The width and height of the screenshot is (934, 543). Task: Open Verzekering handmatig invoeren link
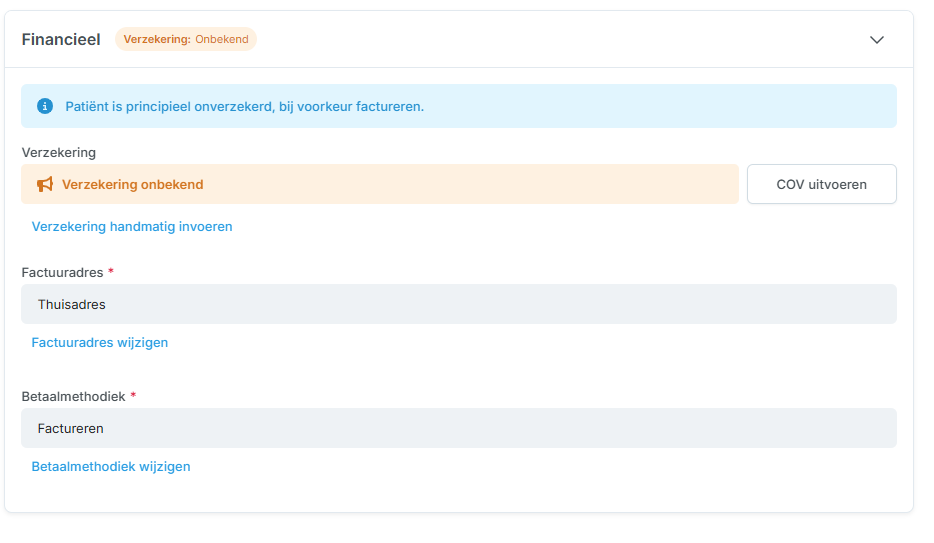pyautogui.click(x=132, y=227)
